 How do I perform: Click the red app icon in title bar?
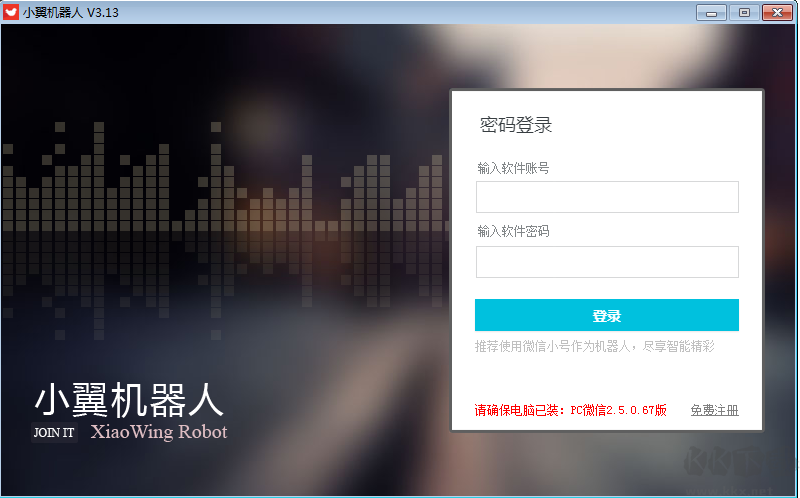tap(10, 12)
